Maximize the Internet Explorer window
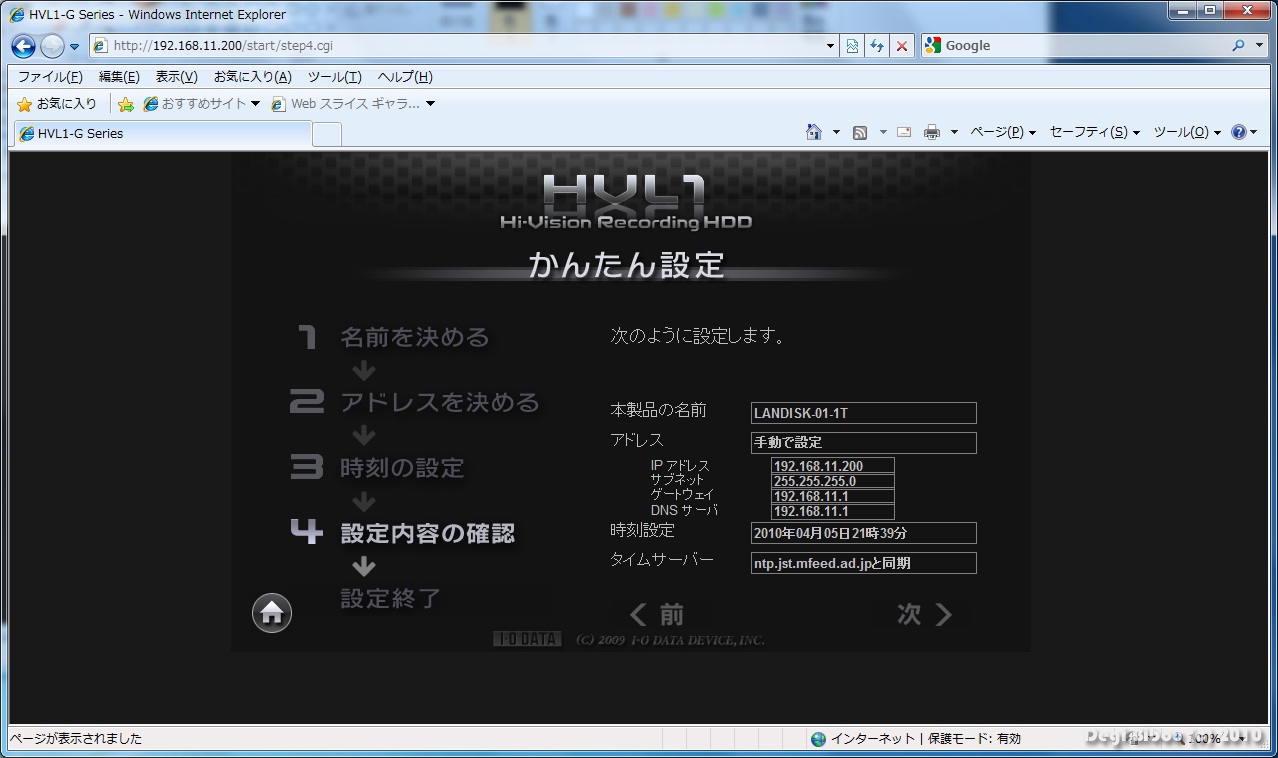 click(x=1210, y=11)
